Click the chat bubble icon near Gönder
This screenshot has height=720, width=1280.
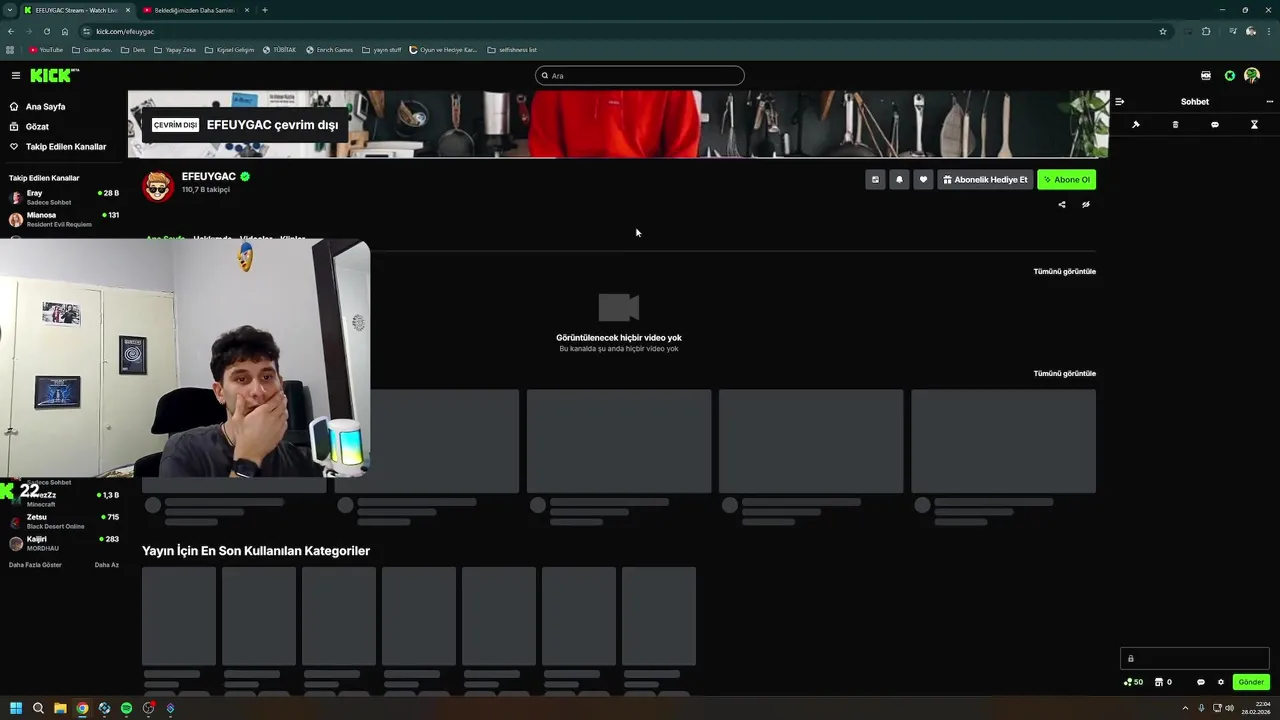[x=1201, y=682]
